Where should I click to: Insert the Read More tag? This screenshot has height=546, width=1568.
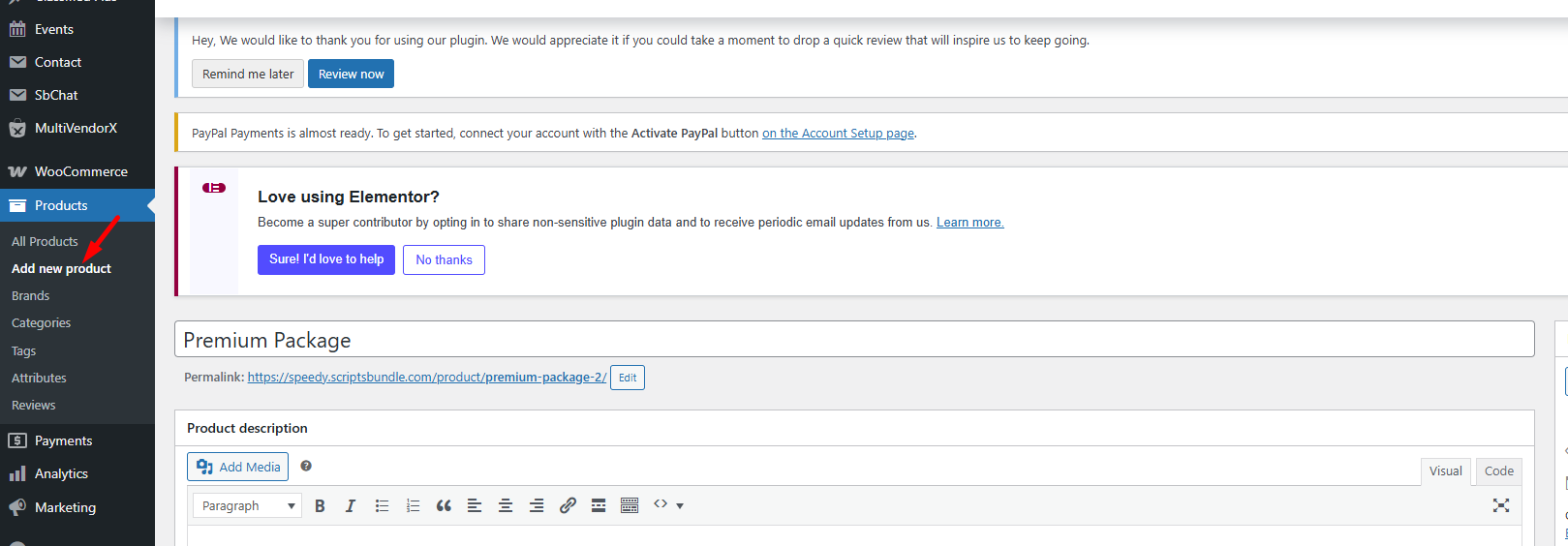point(599,505)
